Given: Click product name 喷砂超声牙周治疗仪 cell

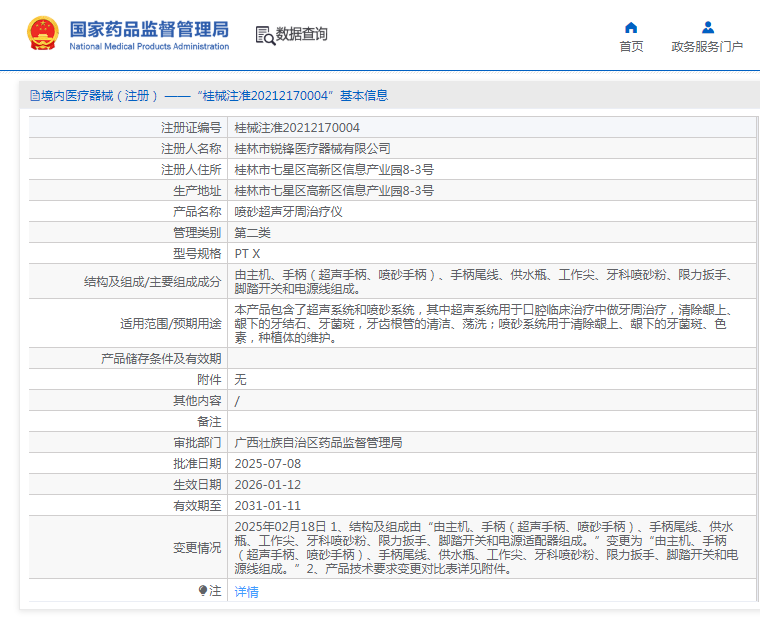Looking at the screenshot, I should tap(289, 212).
